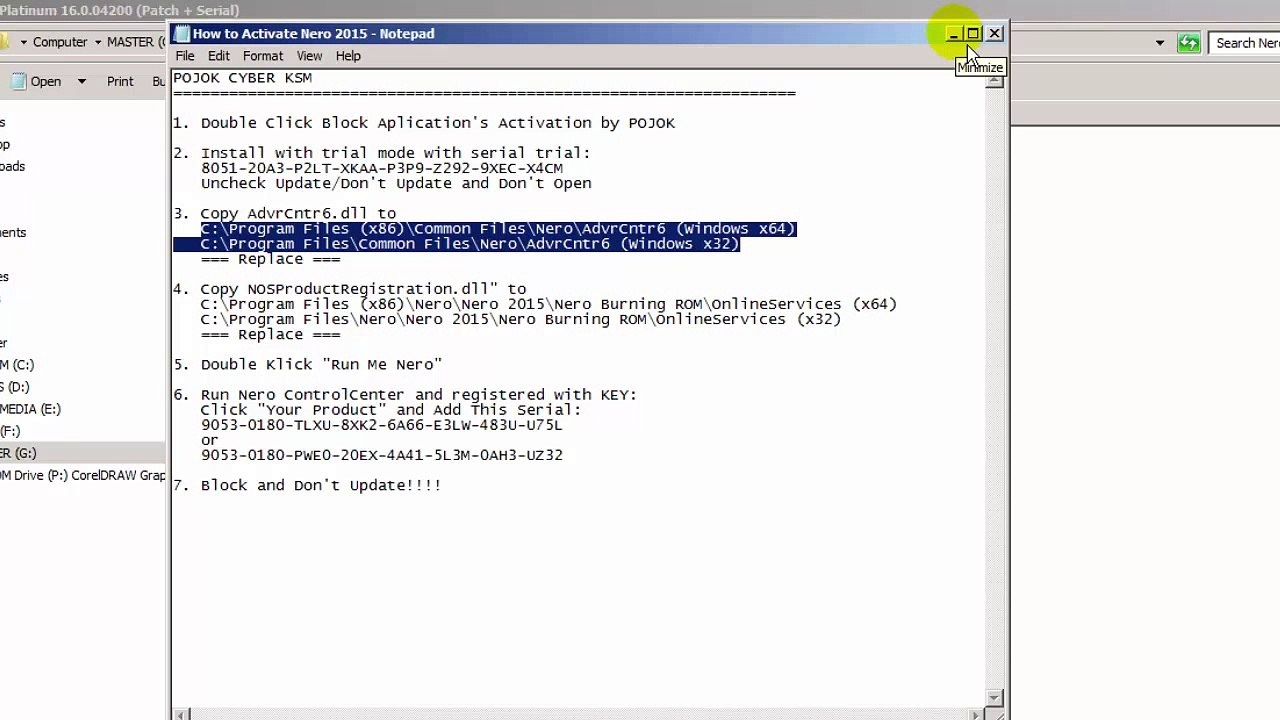
Task: Click the highlighted AdvrCntr6 (Windows x32) path line
Action: pyautogui.click(x=470, y=244)
